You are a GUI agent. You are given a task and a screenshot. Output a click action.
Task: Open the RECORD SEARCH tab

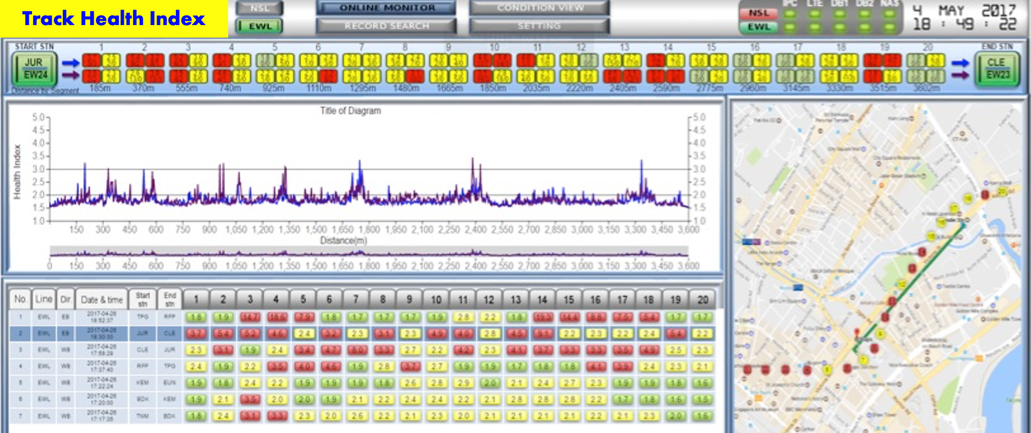[x=387, y=26]
